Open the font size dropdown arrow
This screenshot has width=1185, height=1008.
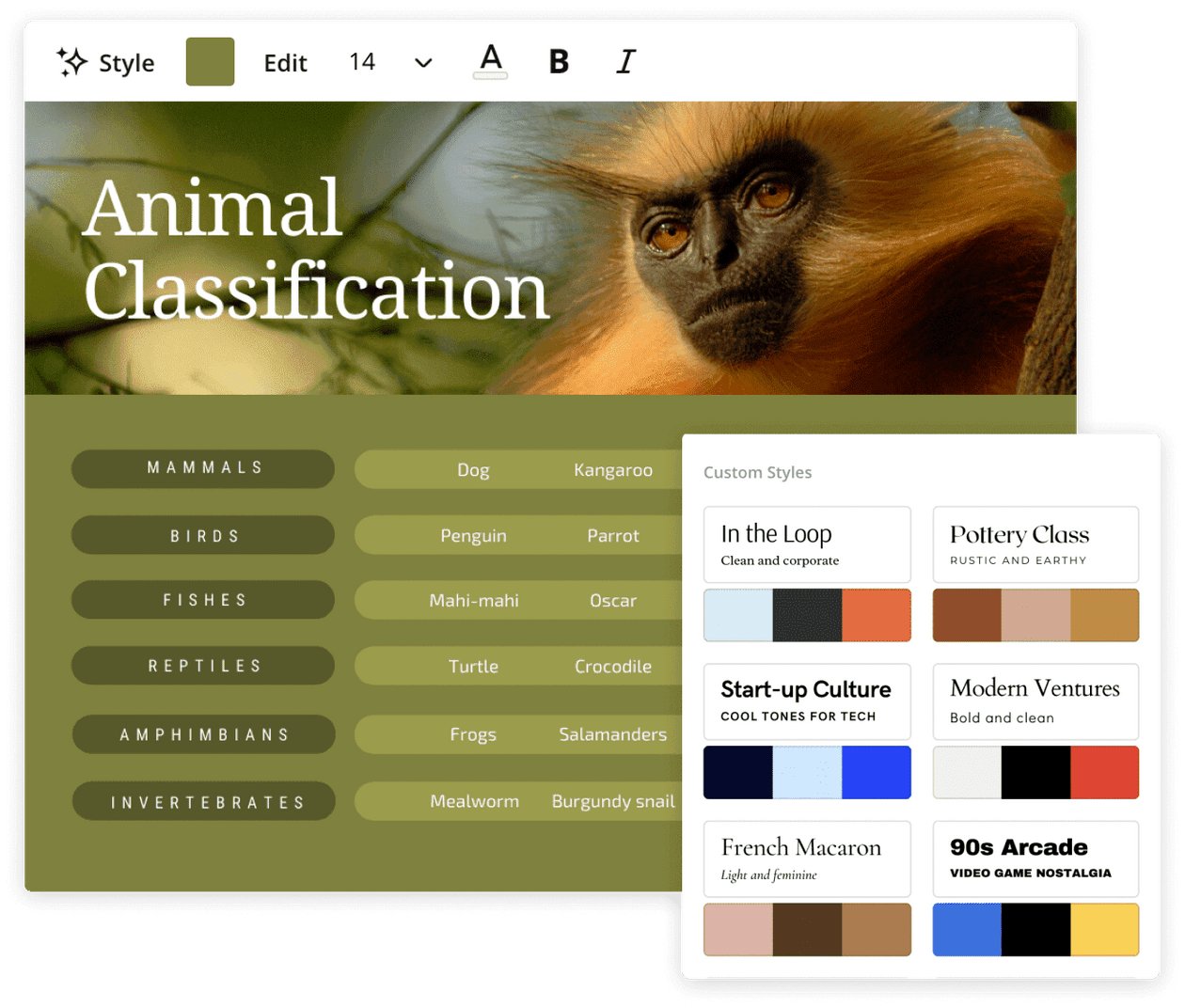click(x=423, y=63)
